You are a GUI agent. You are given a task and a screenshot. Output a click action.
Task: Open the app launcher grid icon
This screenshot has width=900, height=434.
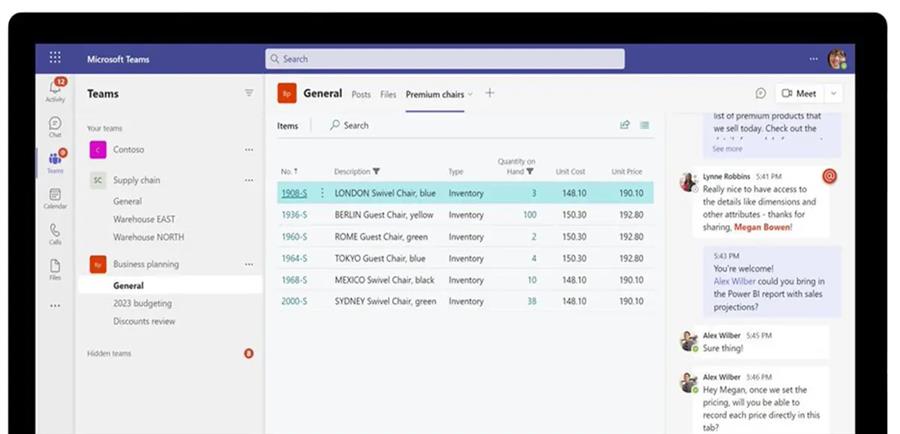coord(55,57)
